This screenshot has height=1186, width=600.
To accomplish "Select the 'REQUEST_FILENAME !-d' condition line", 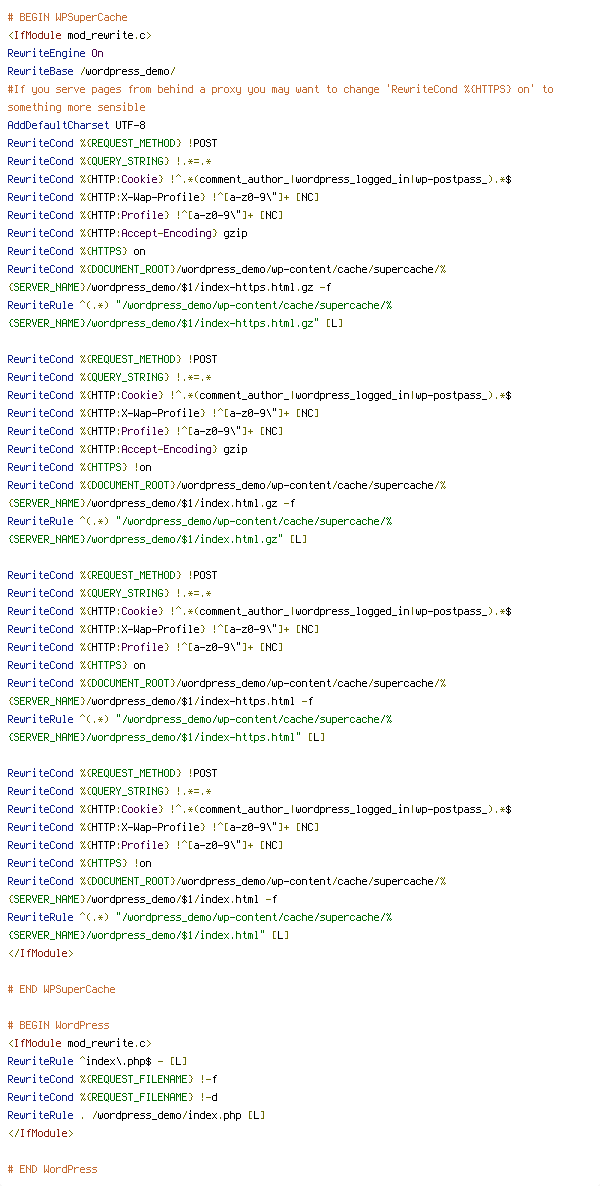I will tap(112, 1098).
